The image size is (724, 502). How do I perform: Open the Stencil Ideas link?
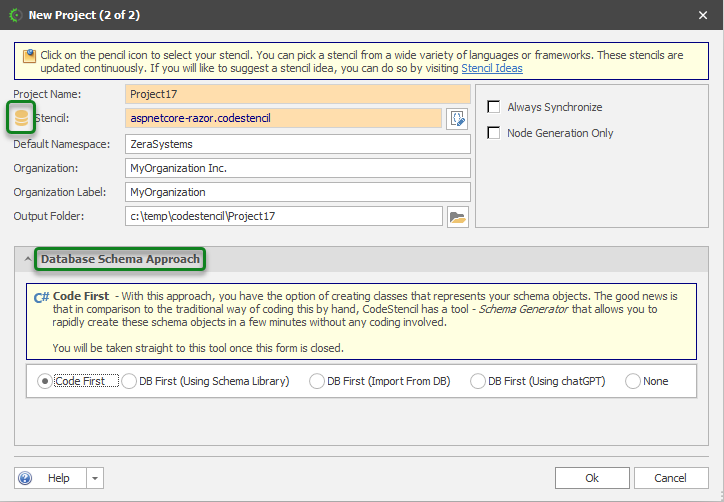(491, 69)
